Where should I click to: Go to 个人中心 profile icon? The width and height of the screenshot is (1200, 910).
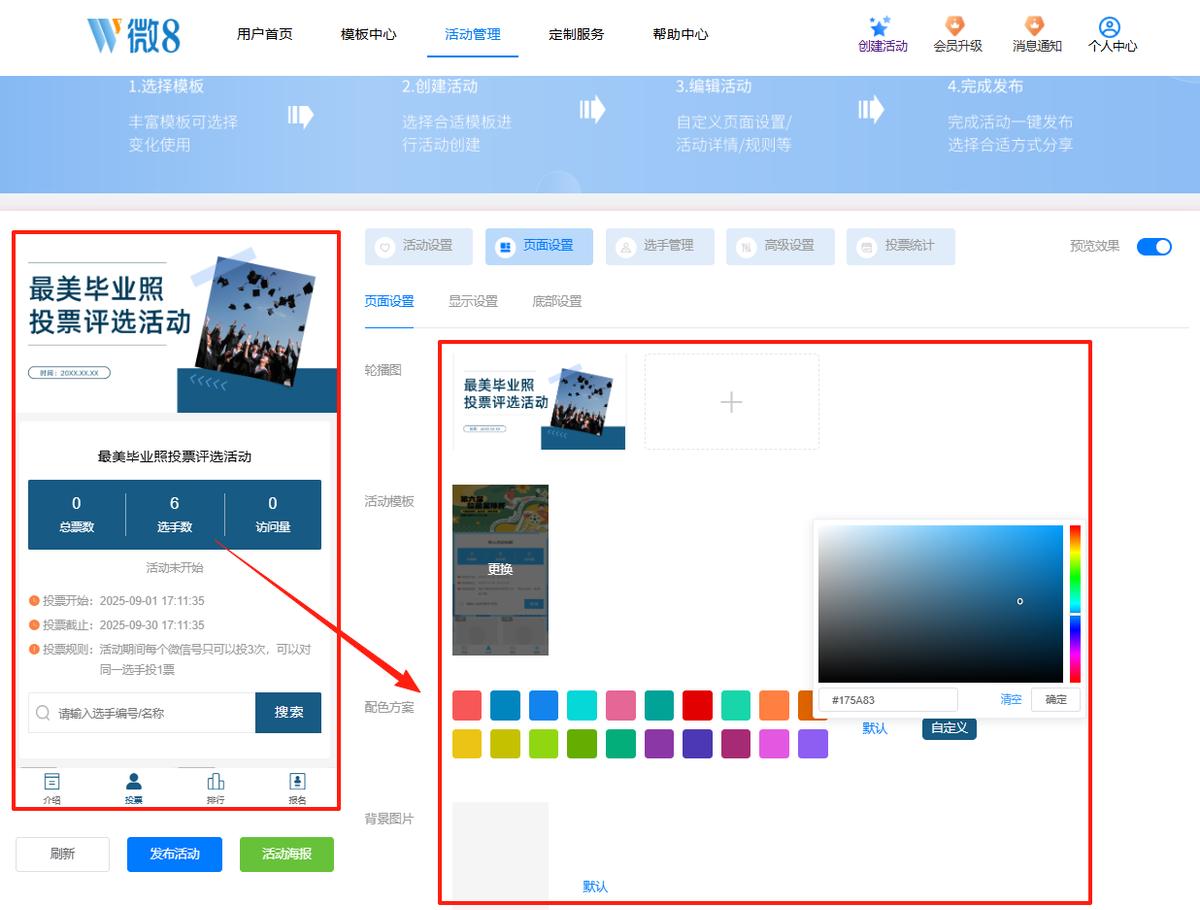pos(1110,27)
